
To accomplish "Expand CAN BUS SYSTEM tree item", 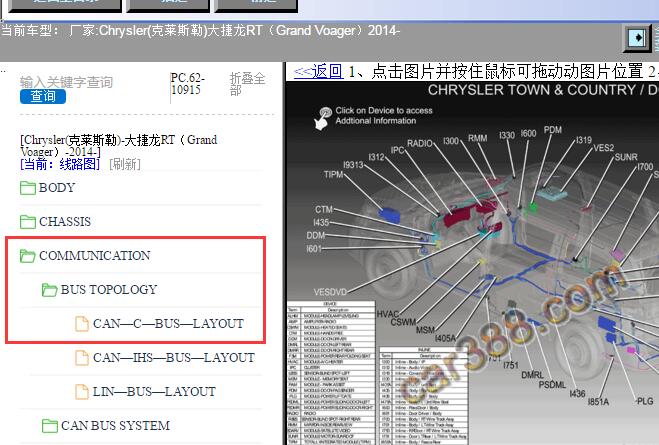I will tap(115, 426).
